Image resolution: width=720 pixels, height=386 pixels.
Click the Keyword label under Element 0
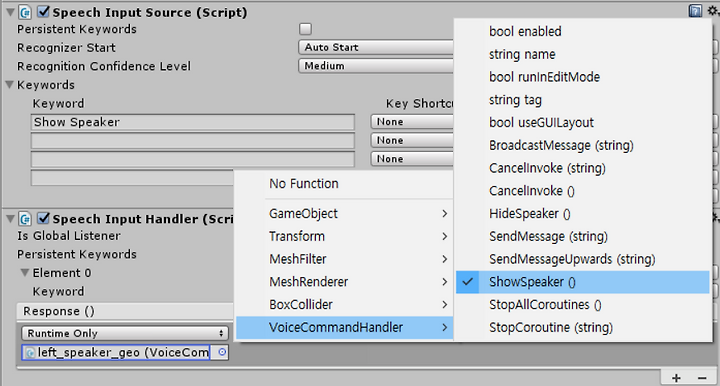click(58, 291)
